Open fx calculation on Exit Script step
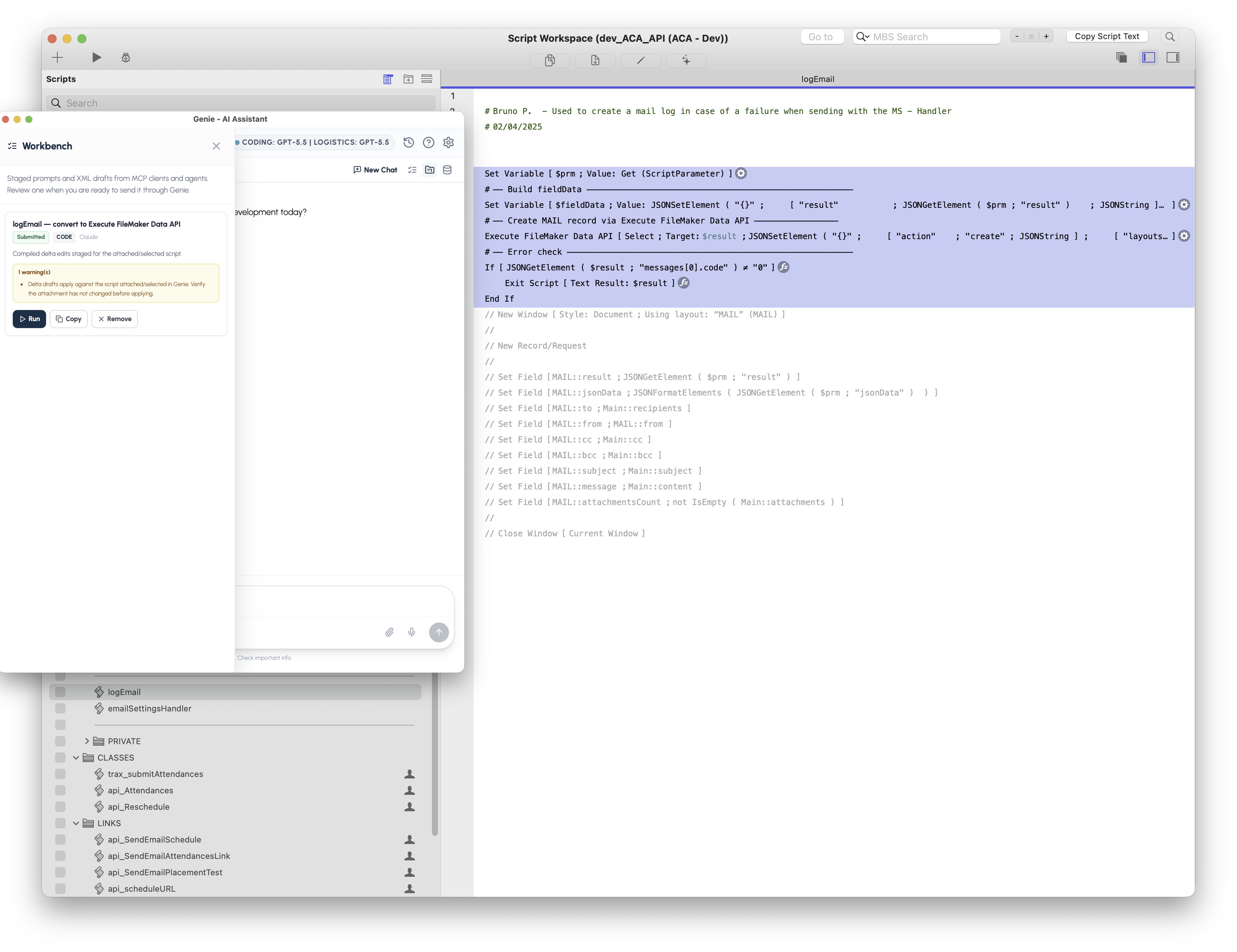This screenshot has height=952, width=1237. pos(684,283)
